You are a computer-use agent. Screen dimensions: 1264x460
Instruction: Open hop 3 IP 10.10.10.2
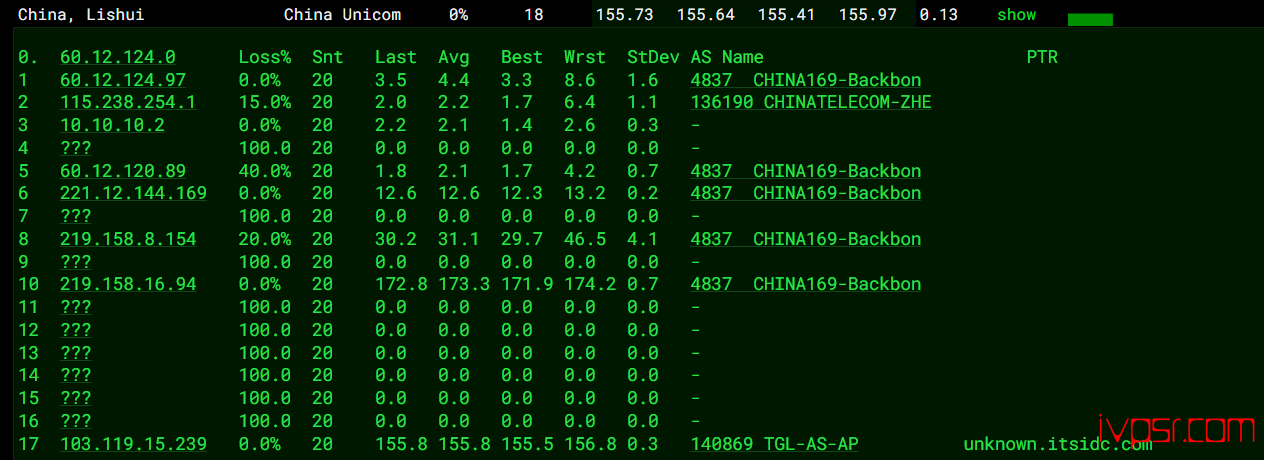pyautogui.click(x=112, y=125)
